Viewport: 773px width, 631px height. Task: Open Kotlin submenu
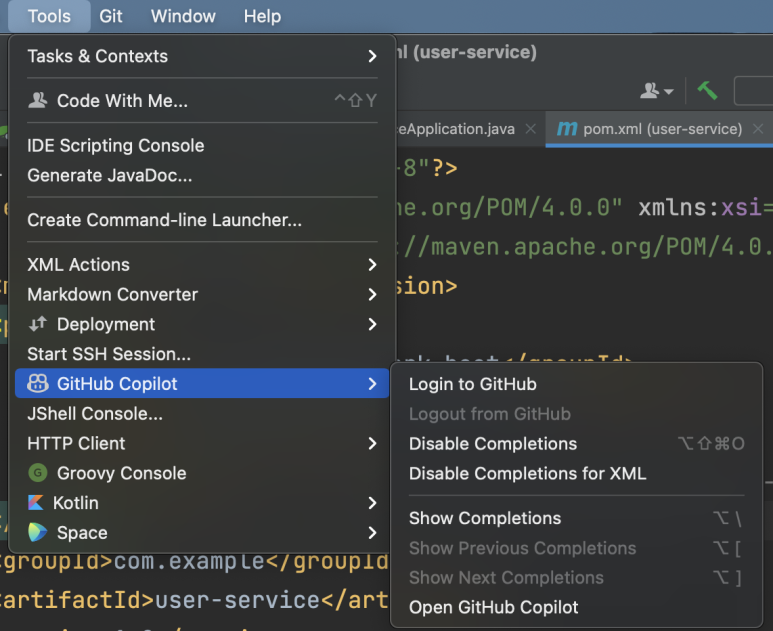202,503
